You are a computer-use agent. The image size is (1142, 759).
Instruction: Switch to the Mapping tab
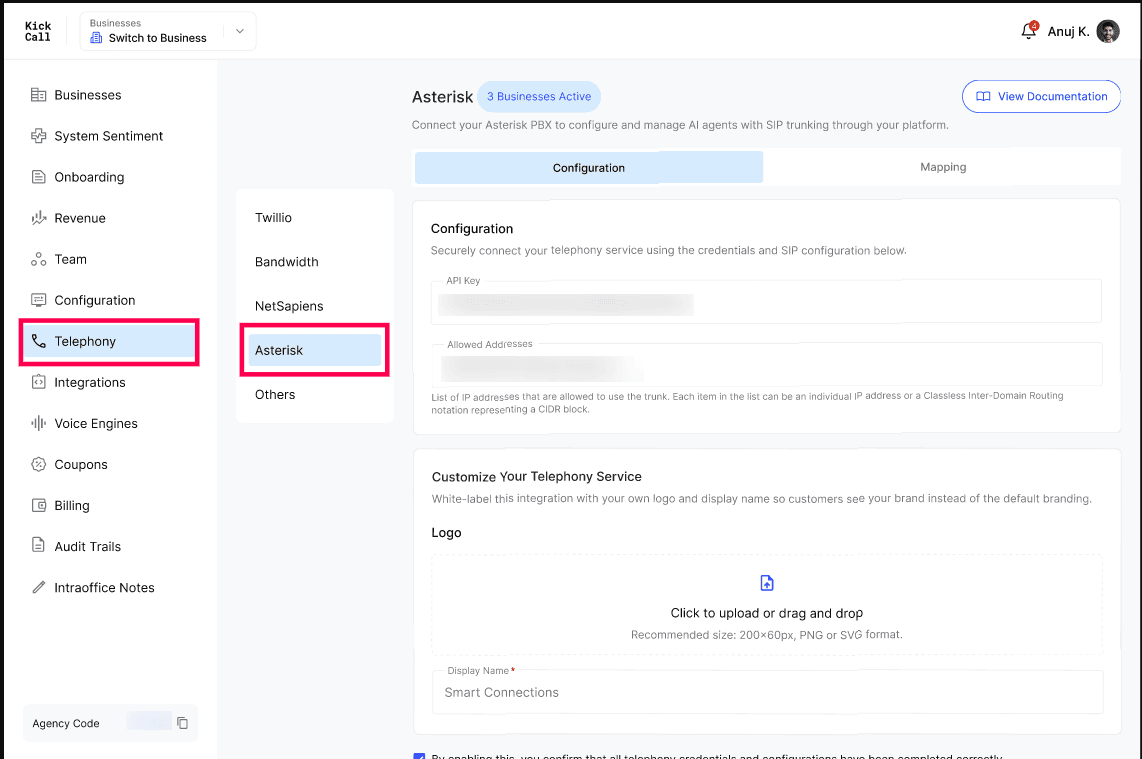point(942,167)
